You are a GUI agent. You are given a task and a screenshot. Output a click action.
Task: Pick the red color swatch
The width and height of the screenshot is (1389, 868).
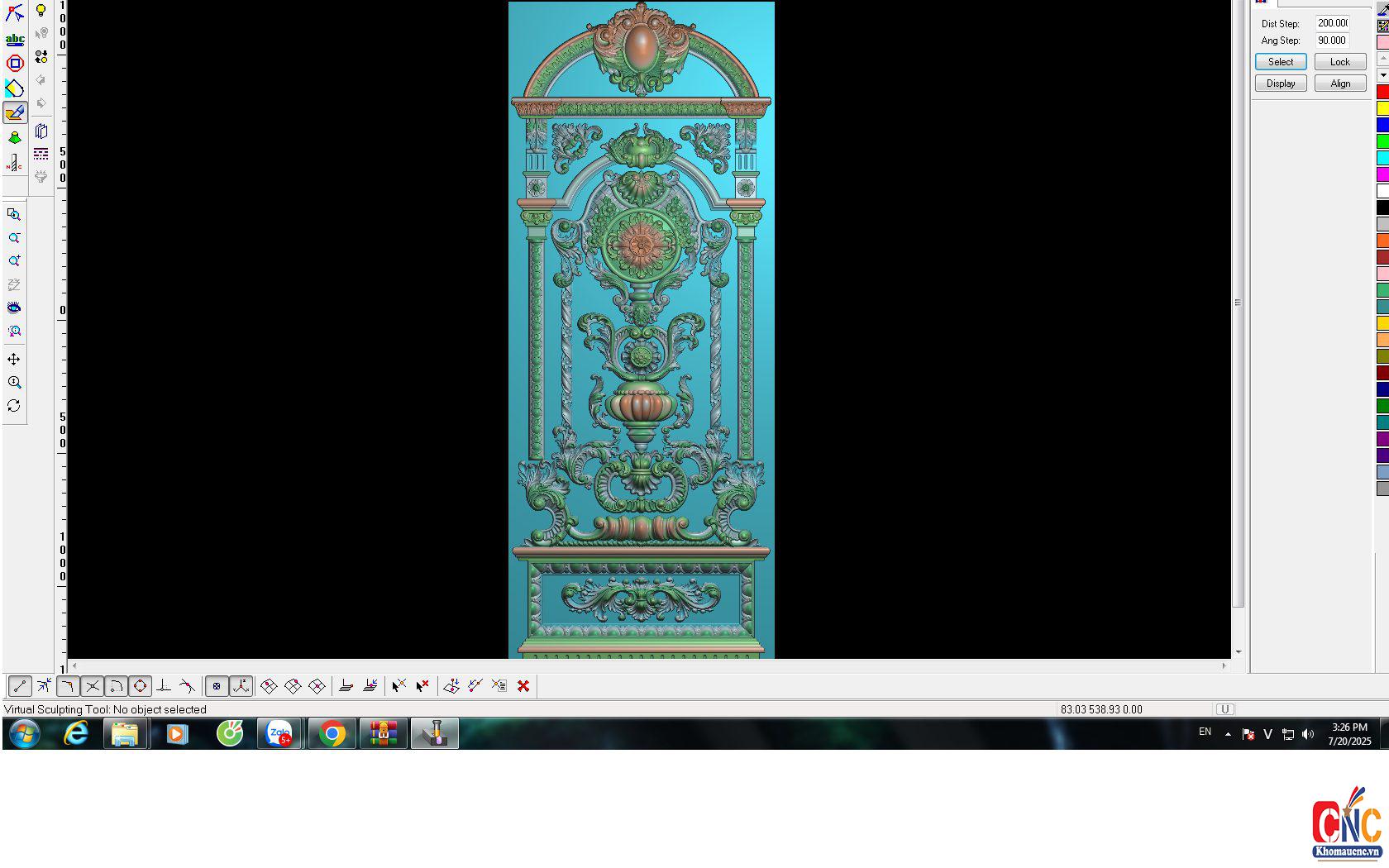pos(1382,92)
